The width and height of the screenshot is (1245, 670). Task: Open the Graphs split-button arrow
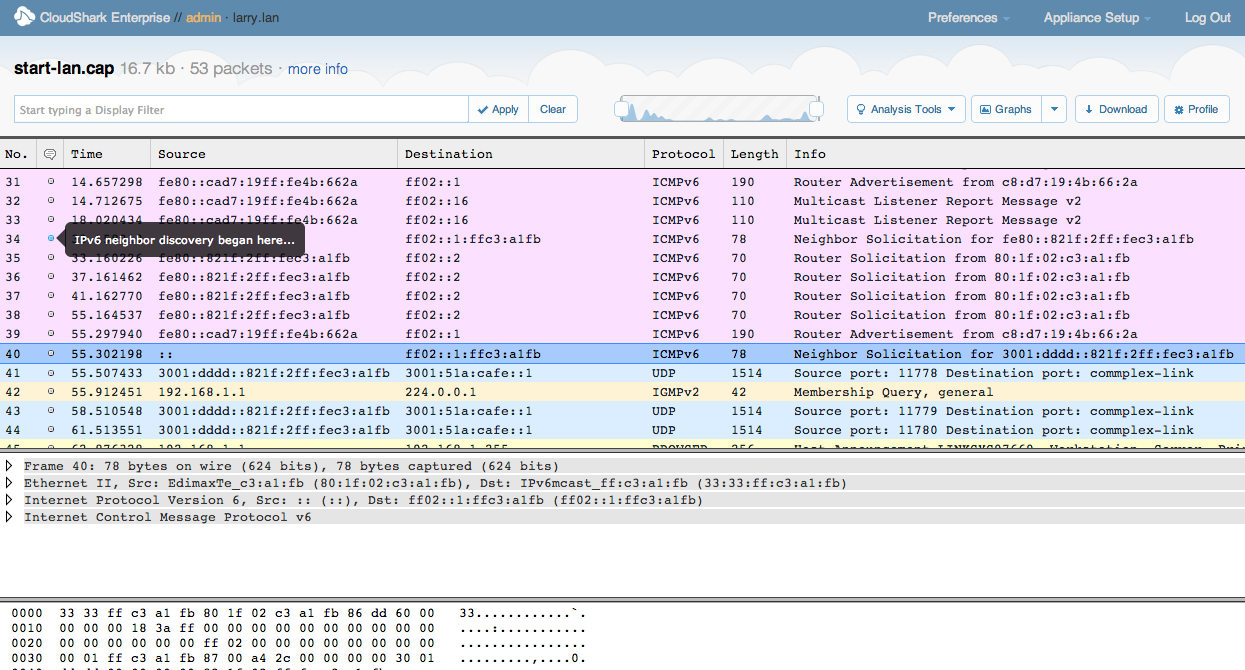[1054, 109]
